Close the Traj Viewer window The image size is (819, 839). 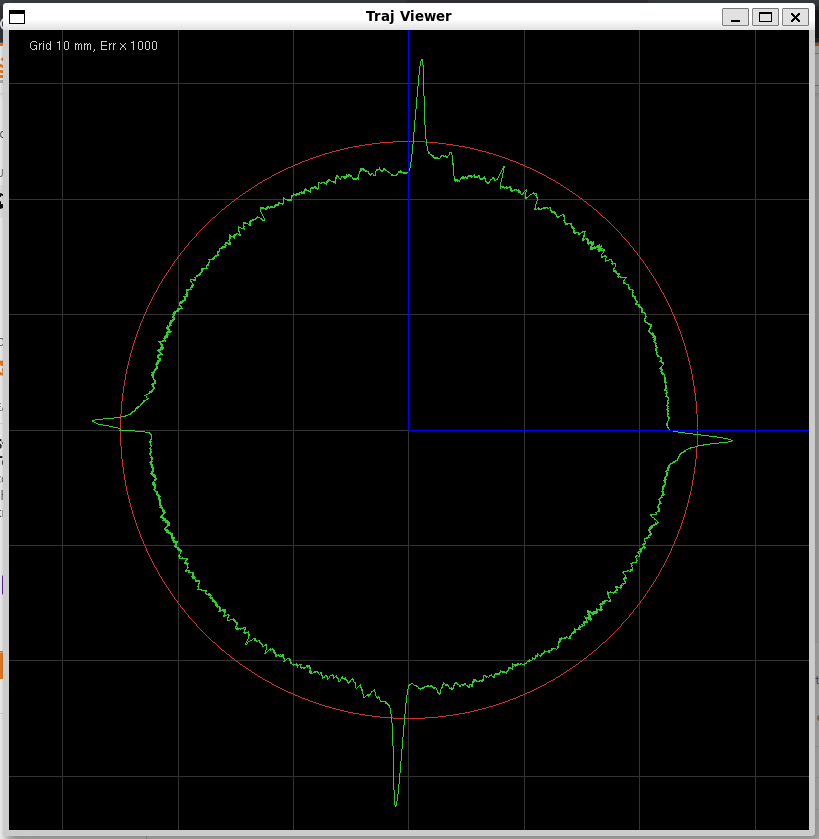click(795, 17)
